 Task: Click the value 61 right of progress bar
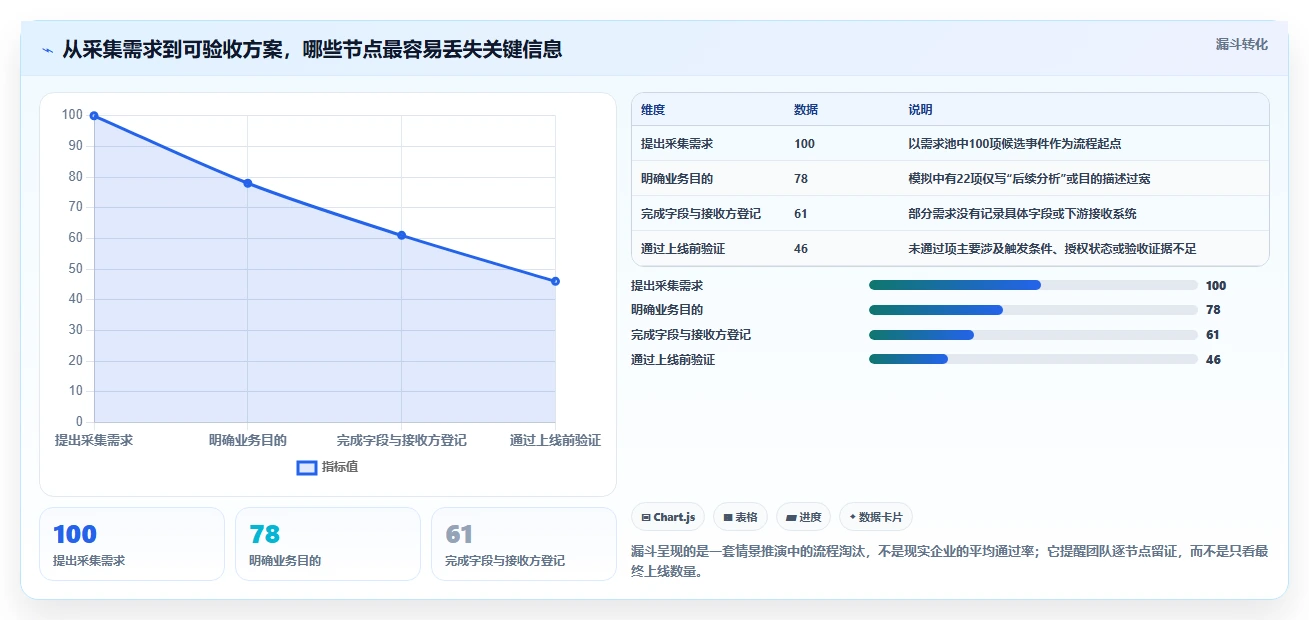(1213, 335)
